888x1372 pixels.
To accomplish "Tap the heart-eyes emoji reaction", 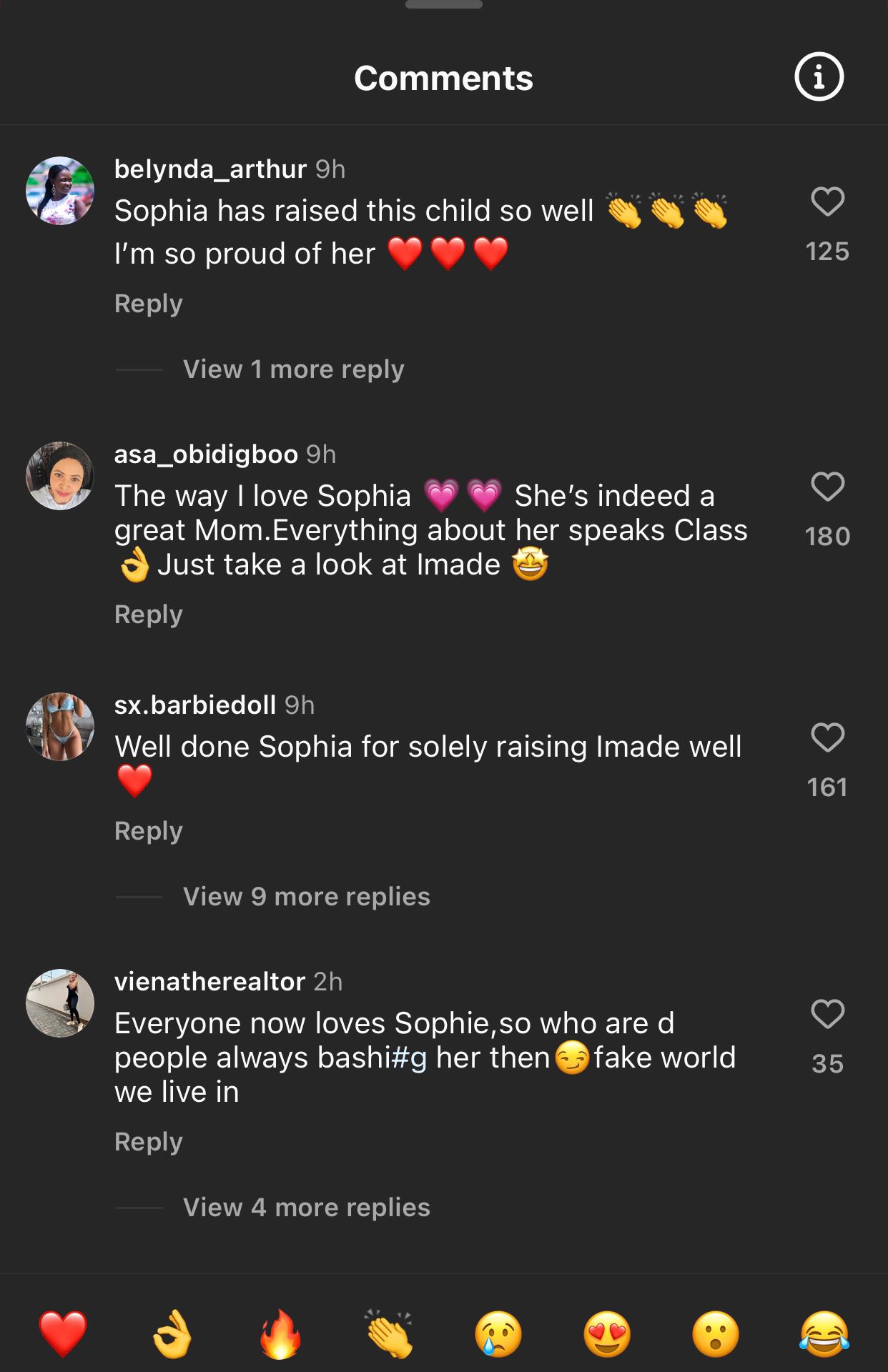I will [x=607, y=1333].
